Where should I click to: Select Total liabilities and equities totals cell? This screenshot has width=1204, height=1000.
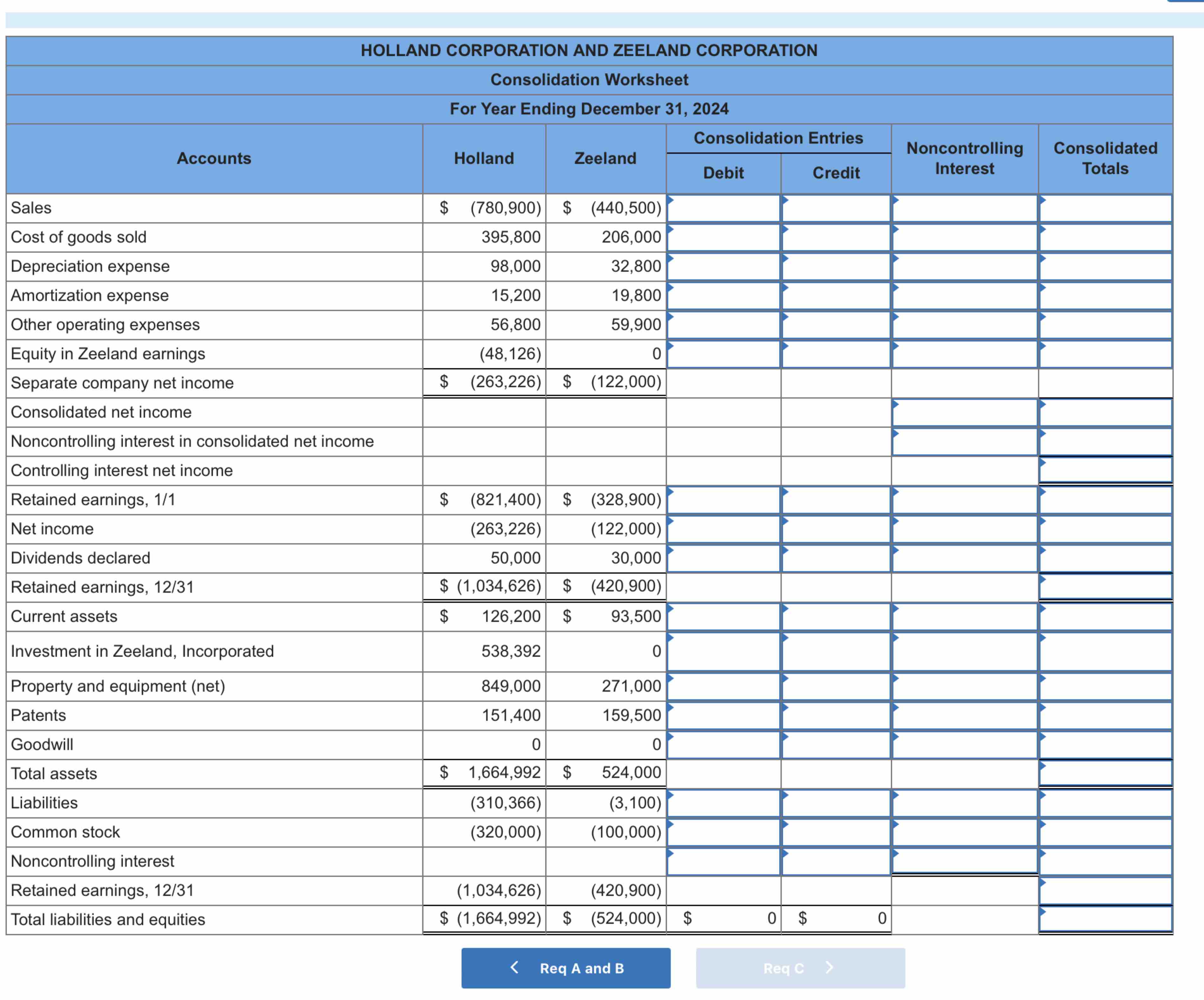tap(1105, 919)
